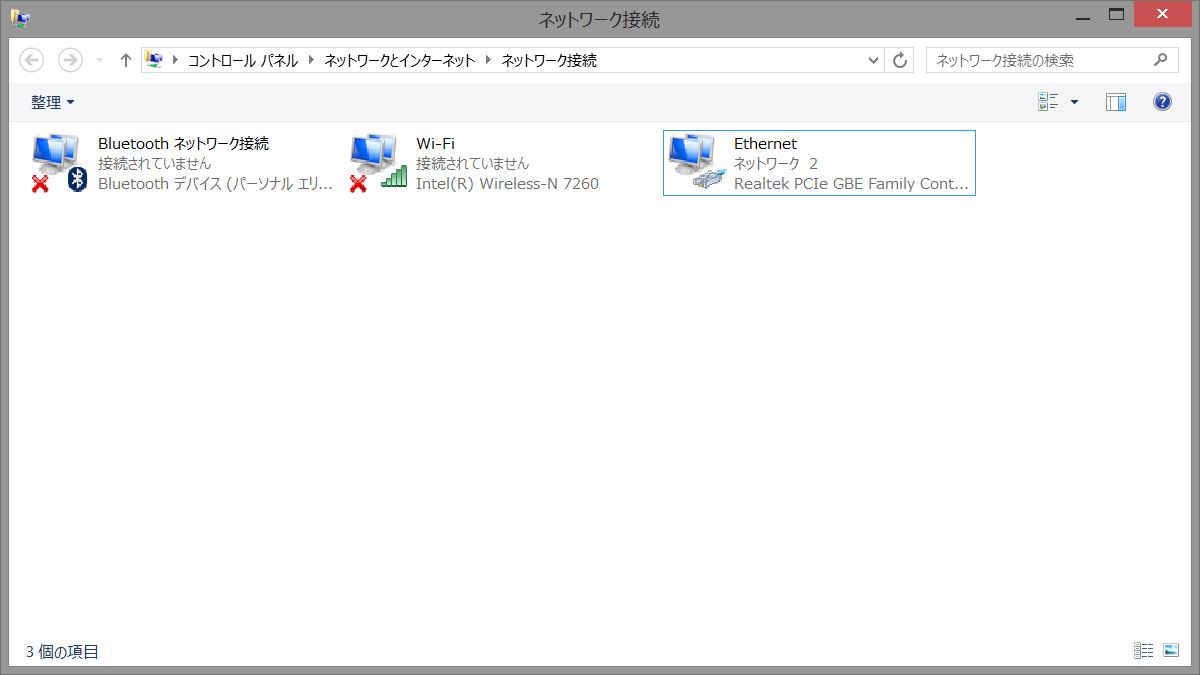Click ネットワーク 2 status text
Image resolution: width=1200 pixels, height=675 pixels.
click(x=776, y=164)
